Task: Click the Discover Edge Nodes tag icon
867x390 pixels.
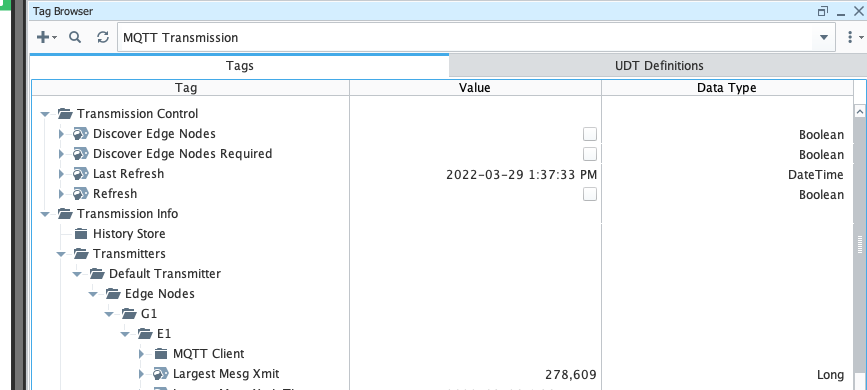Action: [81, 134]
